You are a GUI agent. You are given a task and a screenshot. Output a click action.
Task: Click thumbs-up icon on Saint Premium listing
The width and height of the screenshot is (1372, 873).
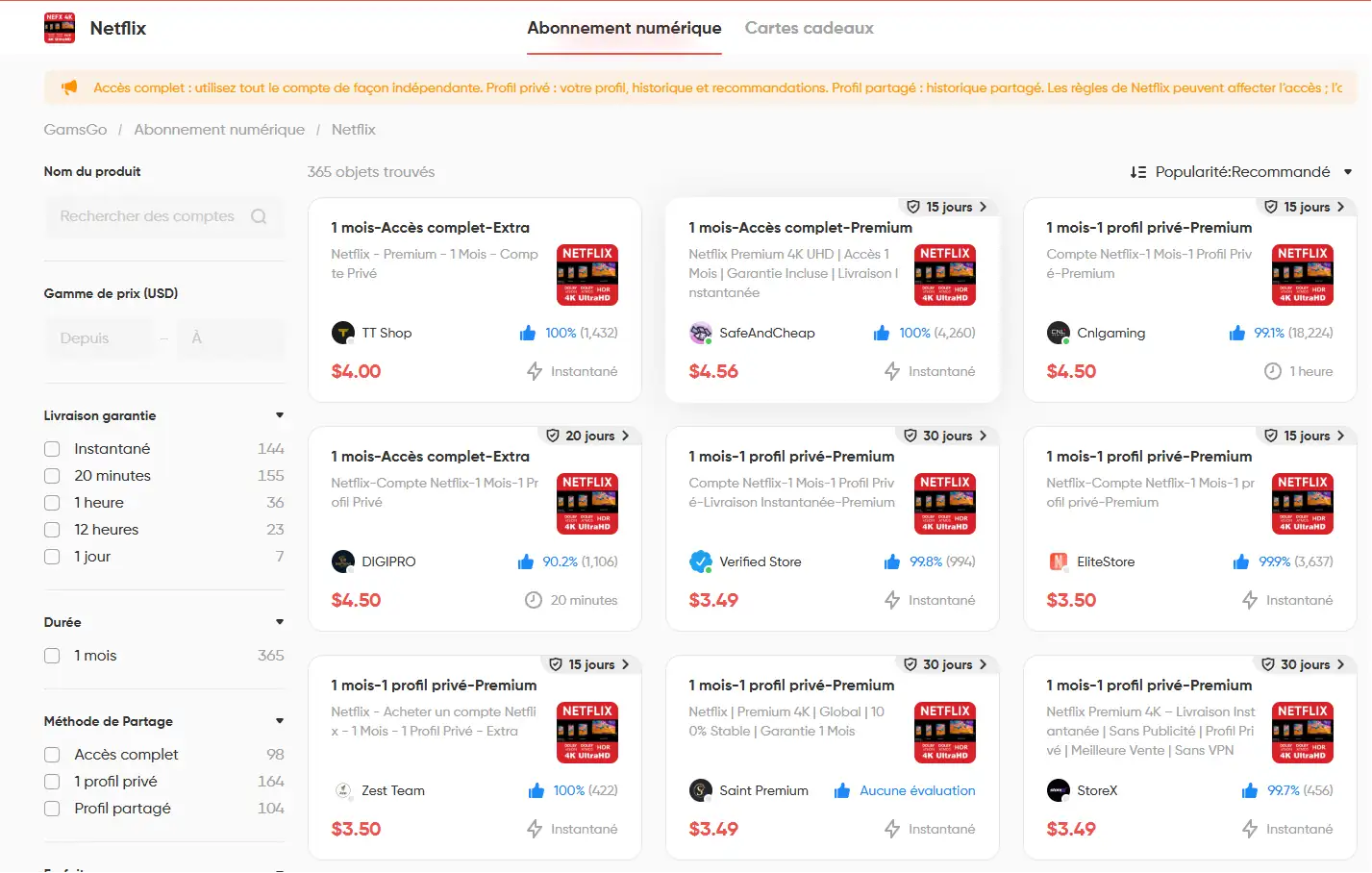pyautogui.click(x=842, y=790)
